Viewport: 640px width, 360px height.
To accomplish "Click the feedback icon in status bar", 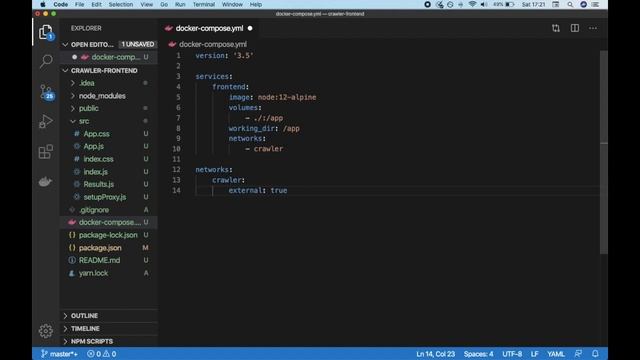I will pos(578,354).
